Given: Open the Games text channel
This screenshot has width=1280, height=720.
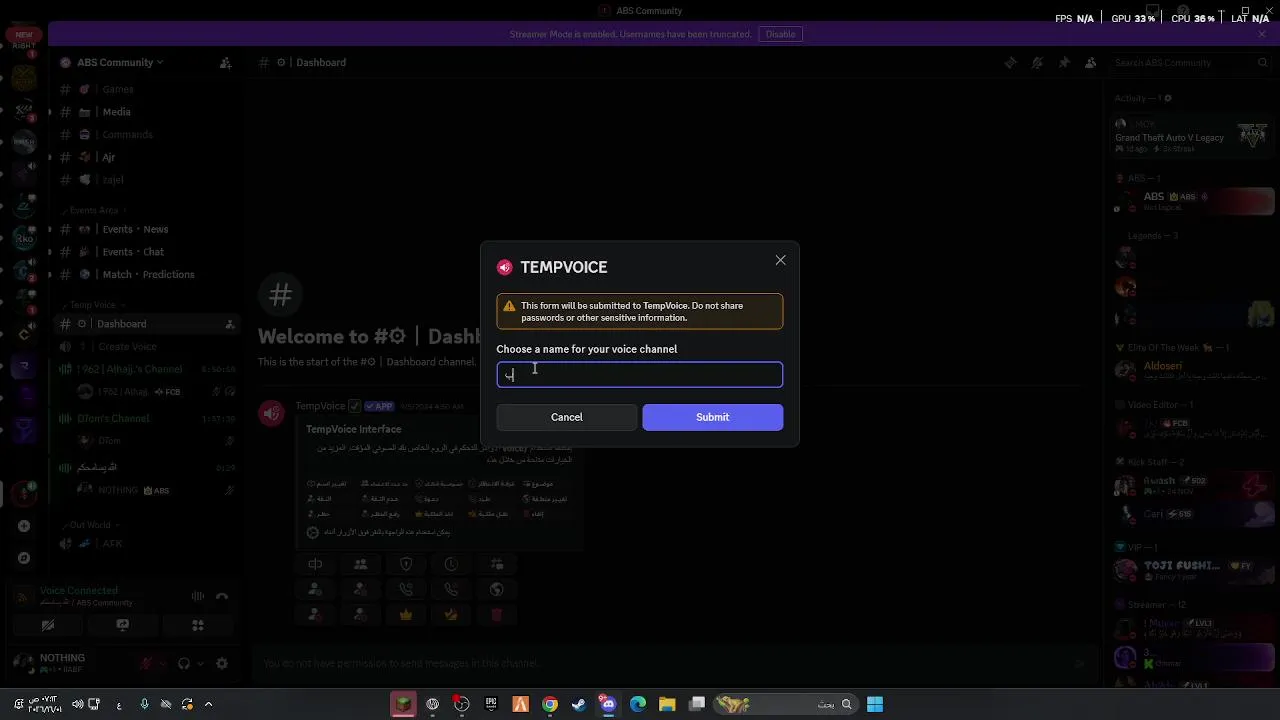Looking at the screenshot, I should (x=146, y=89).
